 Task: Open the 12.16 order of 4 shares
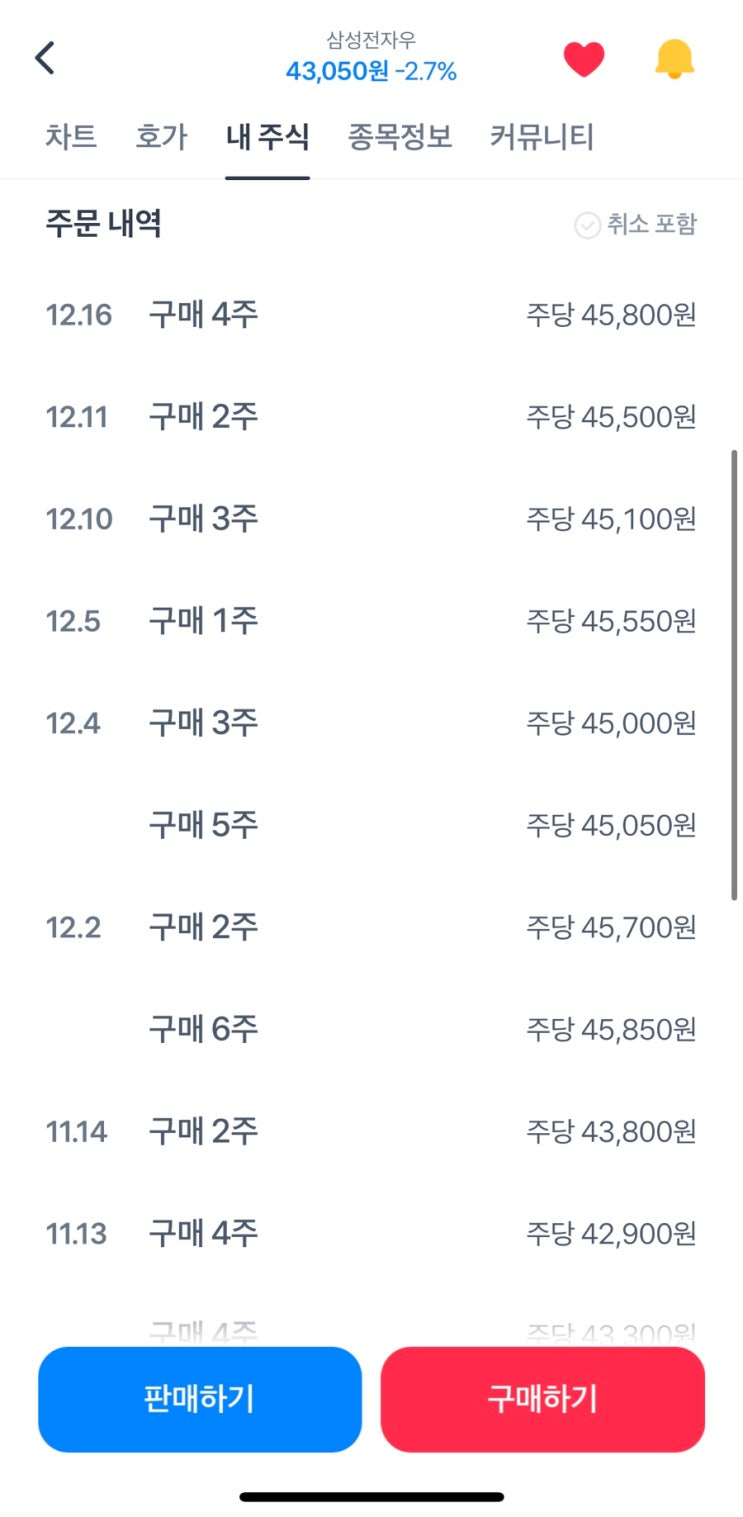point(370,316)
